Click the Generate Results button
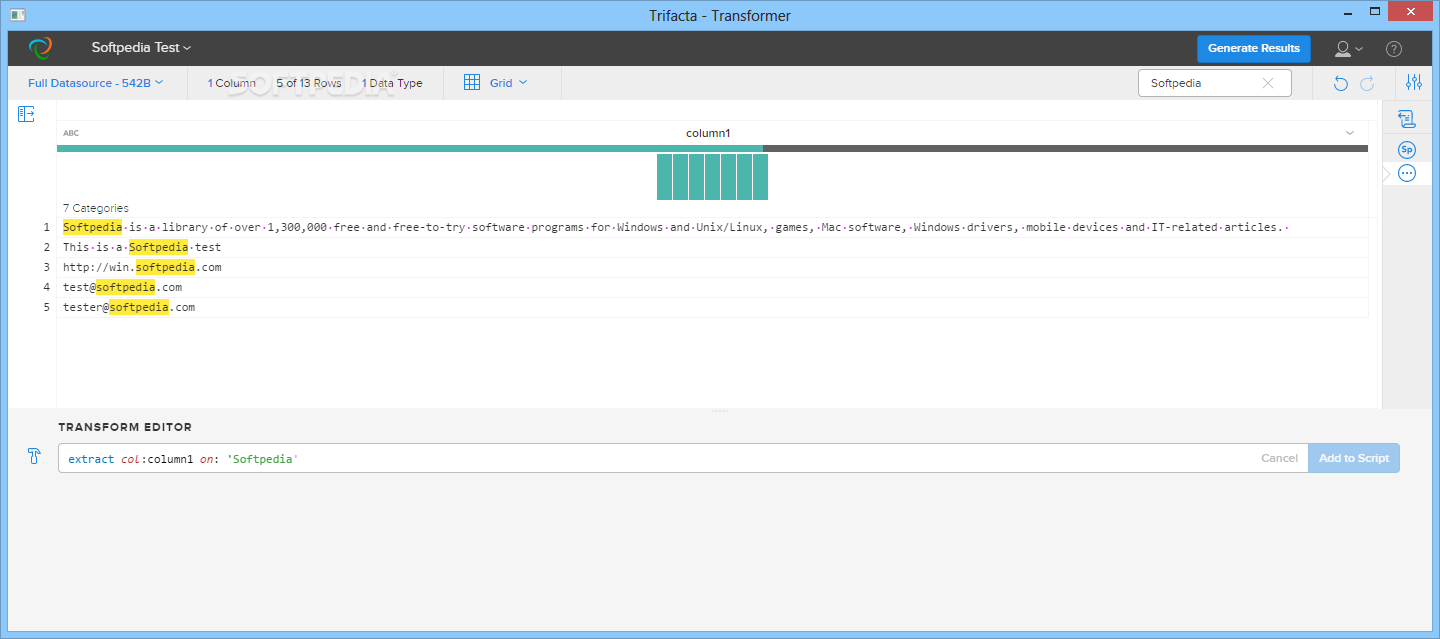Image resolution: width=1440 pixels, height=639 pixels. pyautogui.click(x=1253, y=48)
